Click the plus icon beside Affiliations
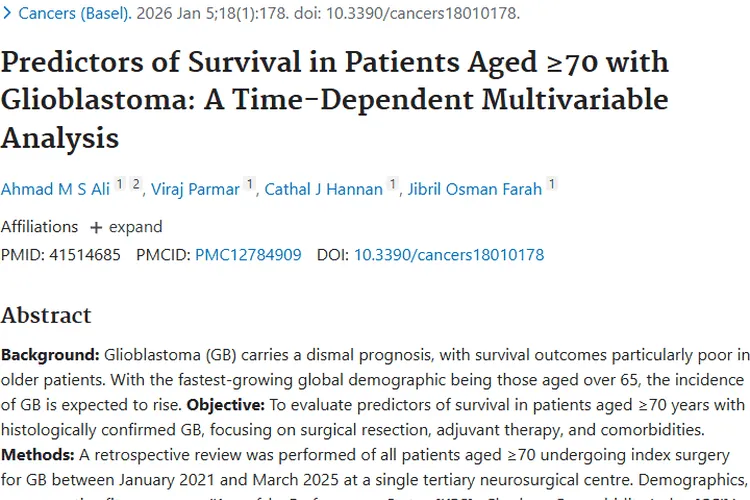The image size is (750, 500). 96,227
